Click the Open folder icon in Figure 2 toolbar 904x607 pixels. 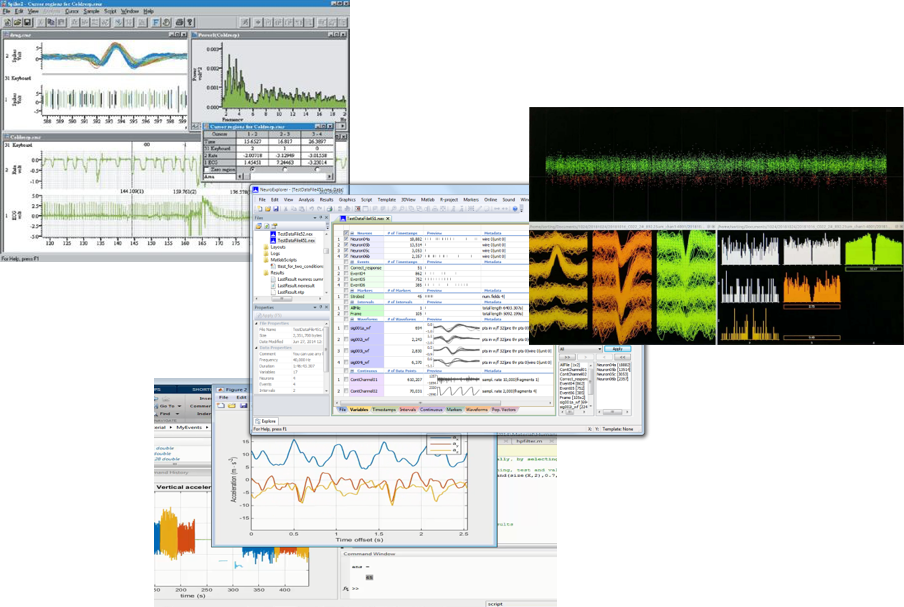231,406
